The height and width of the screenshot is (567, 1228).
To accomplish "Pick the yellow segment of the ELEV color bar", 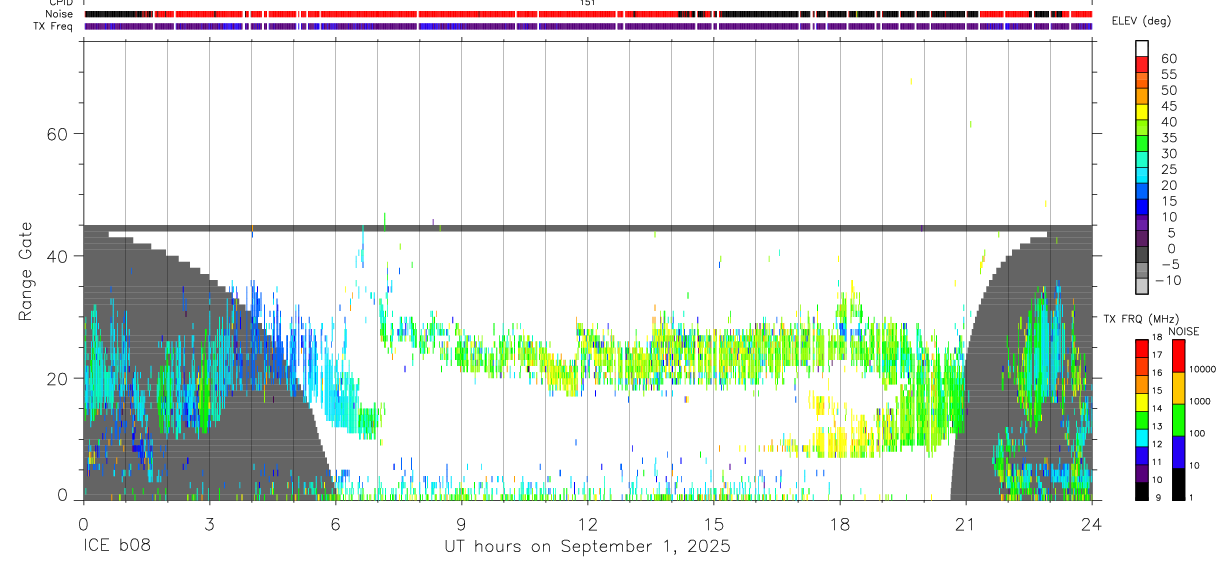I will (x=1142, y=110).
